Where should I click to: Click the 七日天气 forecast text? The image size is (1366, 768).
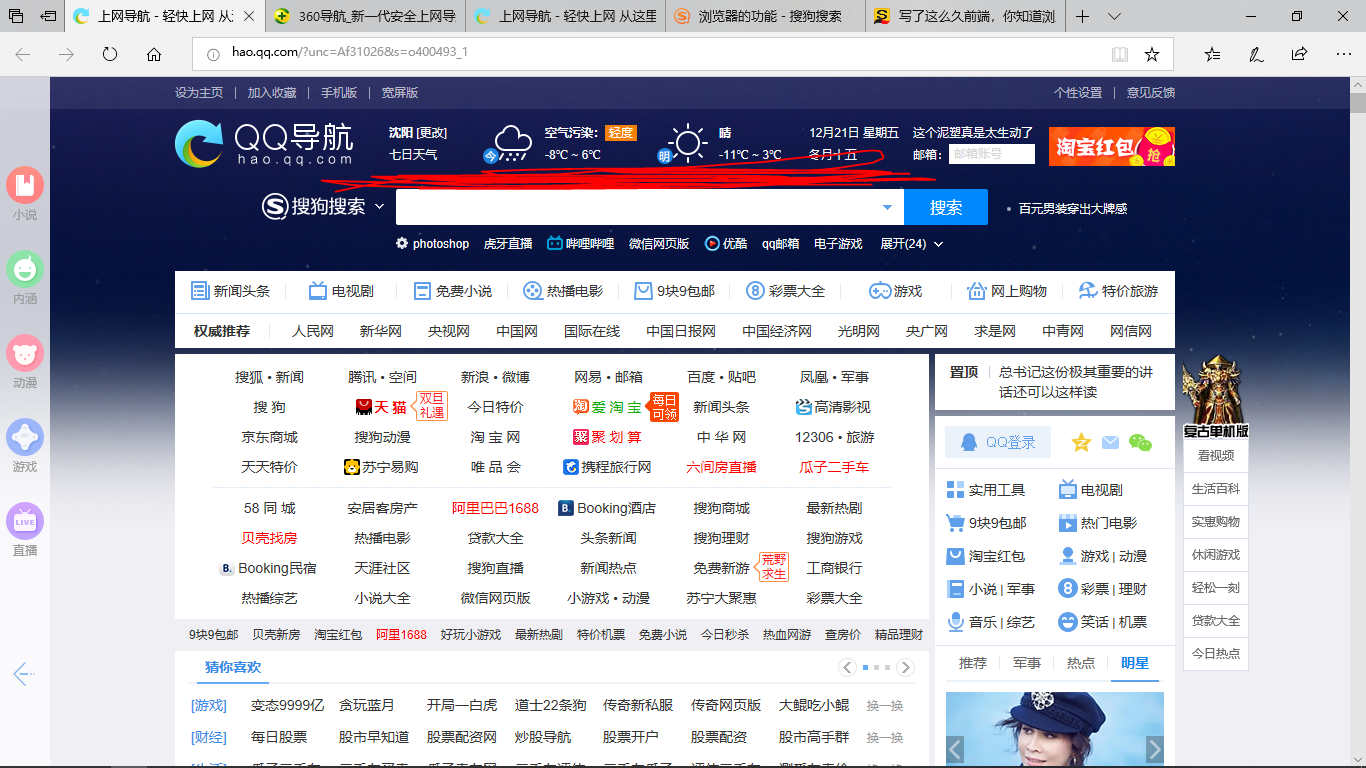pyautogui.click(x=413, y=155)
